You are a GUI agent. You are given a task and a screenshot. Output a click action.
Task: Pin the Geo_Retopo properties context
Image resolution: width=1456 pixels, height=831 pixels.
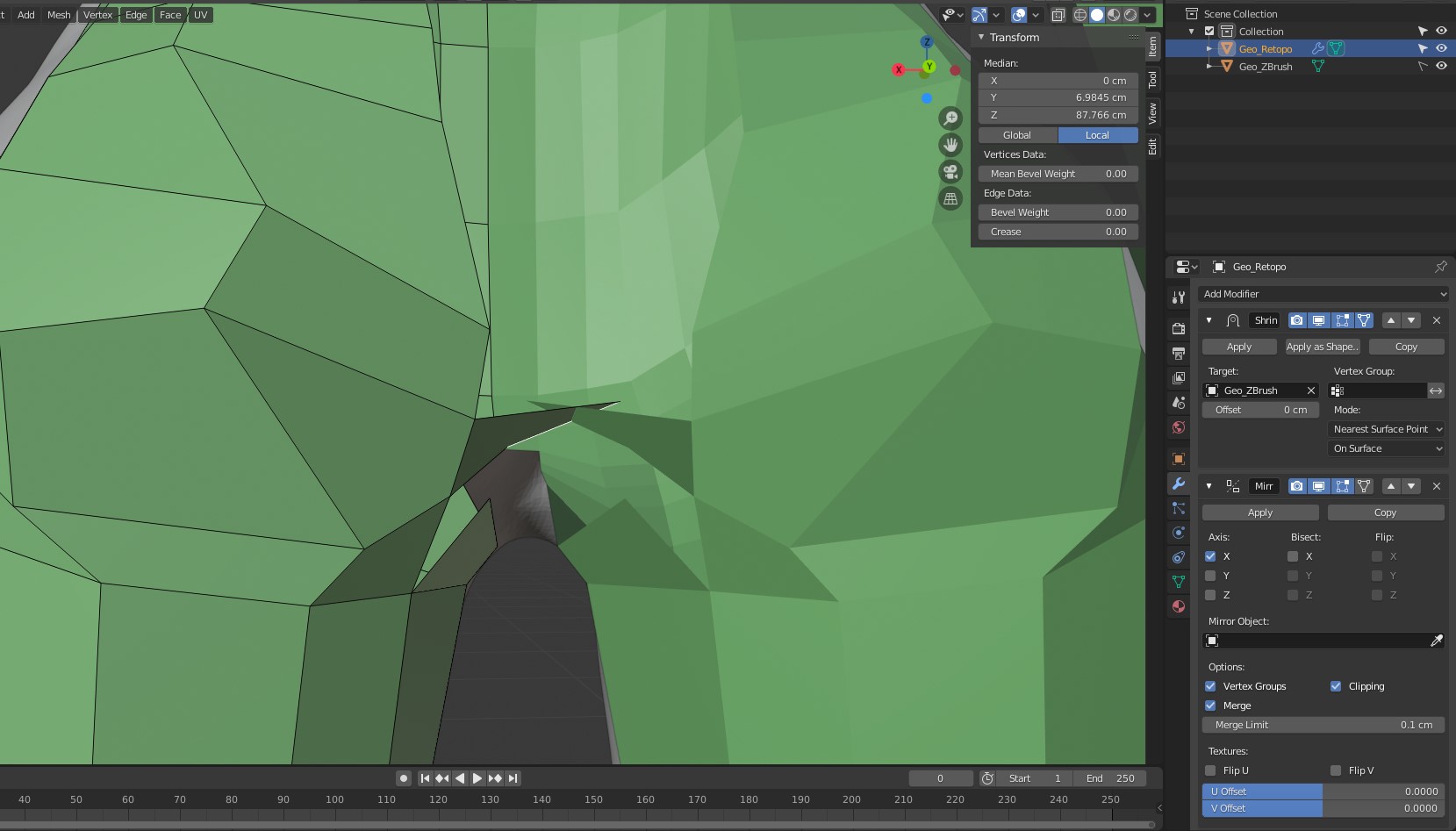(1440, 267)
